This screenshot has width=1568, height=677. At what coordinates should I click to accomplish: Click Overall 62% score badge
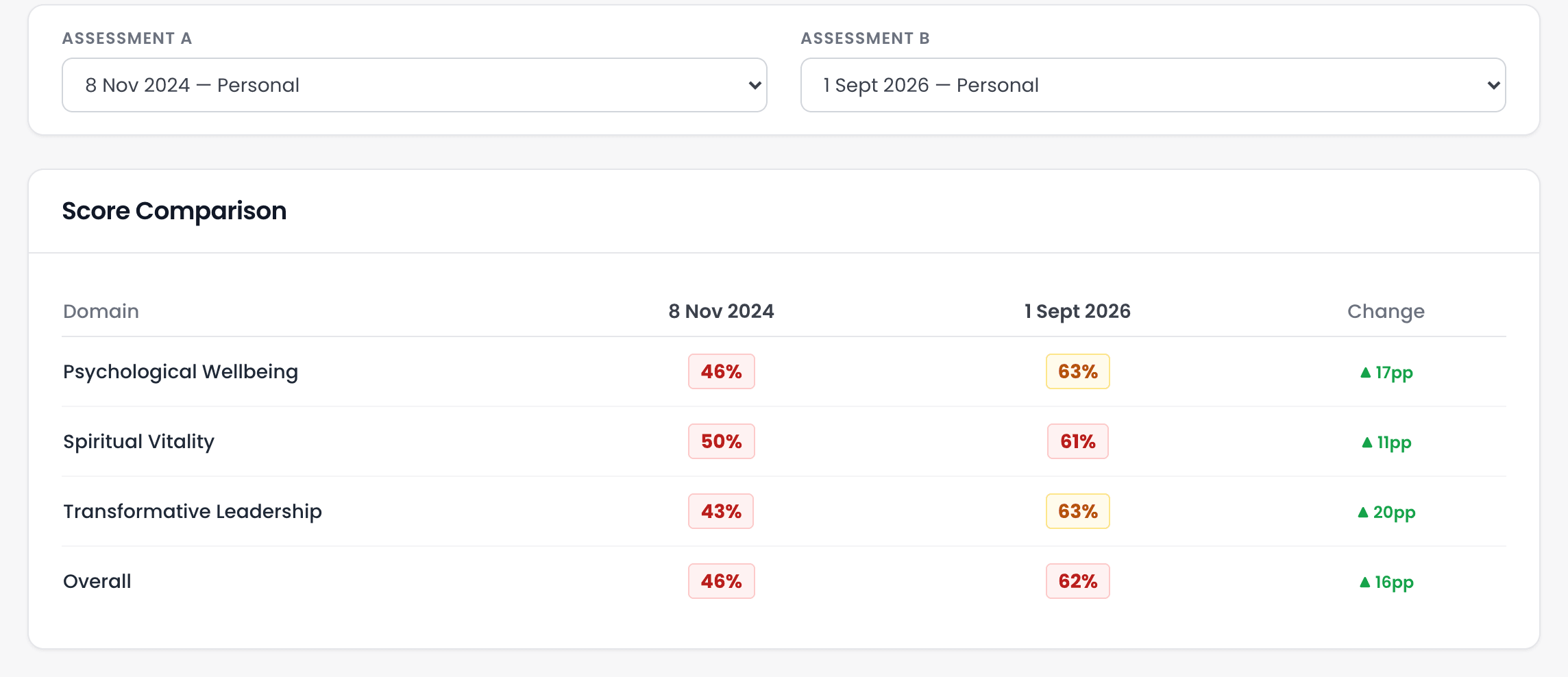click(1078, 581)
